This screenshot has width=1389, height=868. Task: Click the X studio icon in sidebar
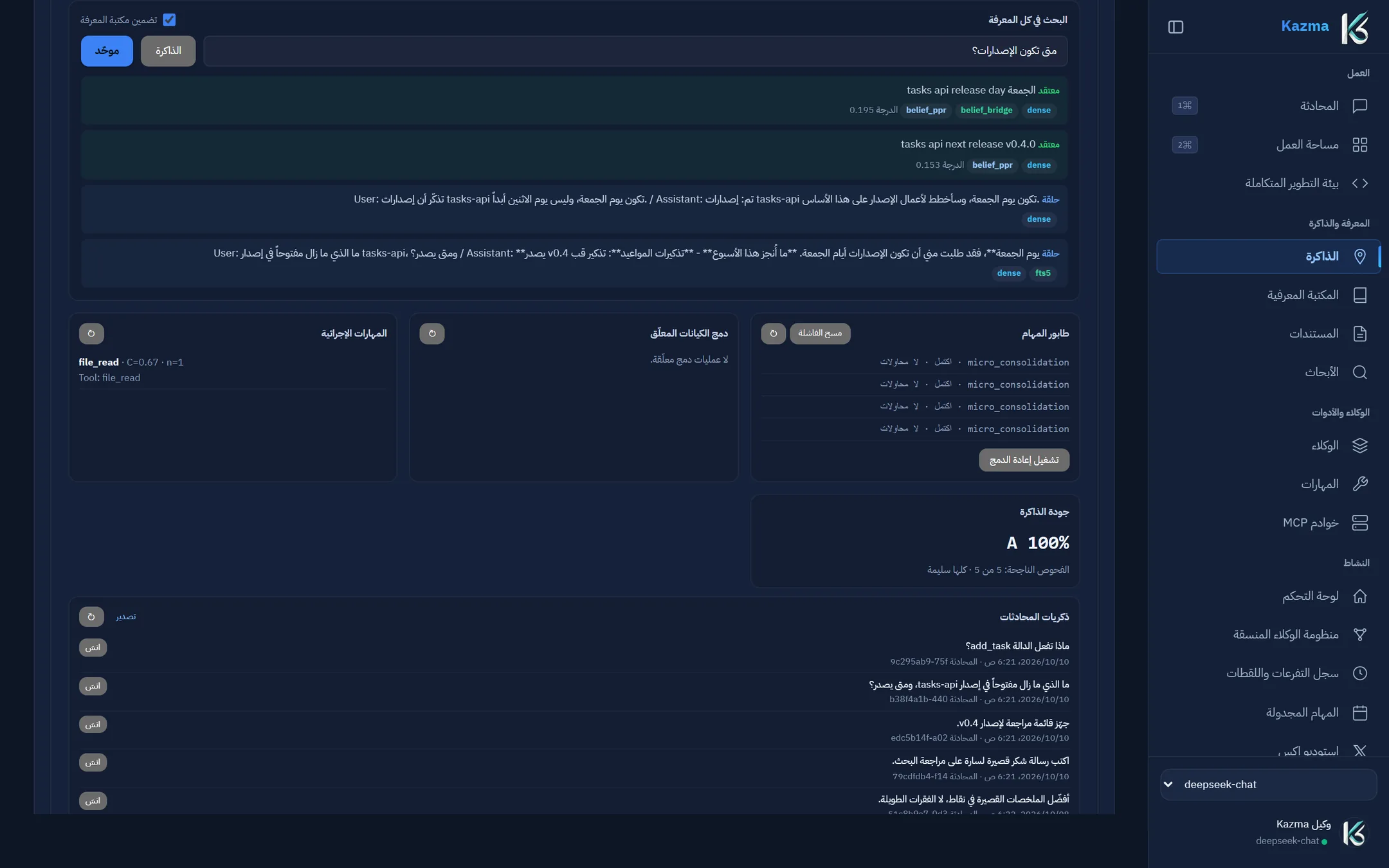tap(1359, 750)
